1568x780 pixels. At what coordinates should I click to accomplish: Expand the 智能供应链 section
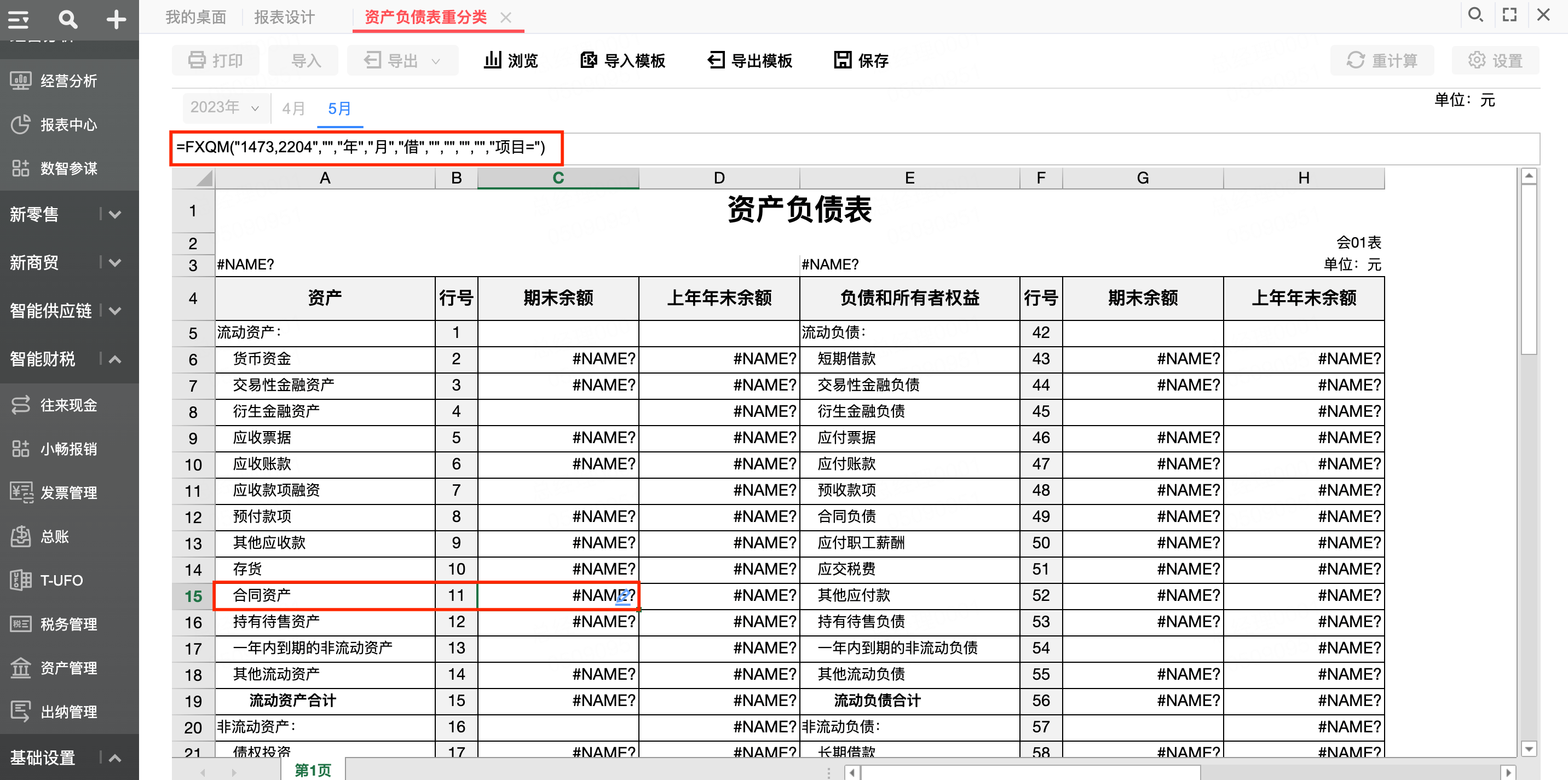tap(115, 311)
